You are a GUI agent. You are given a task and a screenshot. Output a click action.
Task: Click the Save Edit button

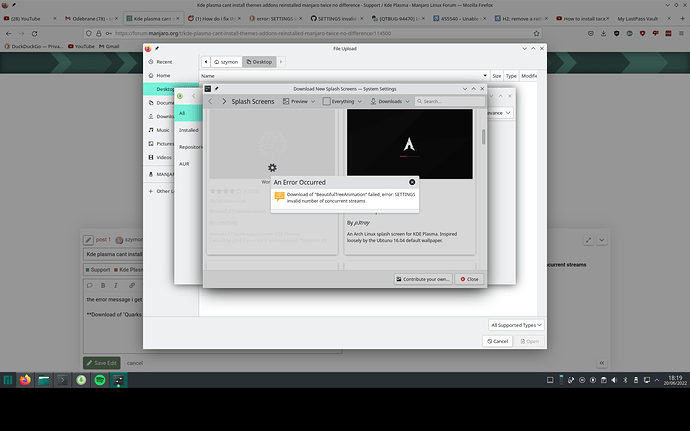[102, 363]
